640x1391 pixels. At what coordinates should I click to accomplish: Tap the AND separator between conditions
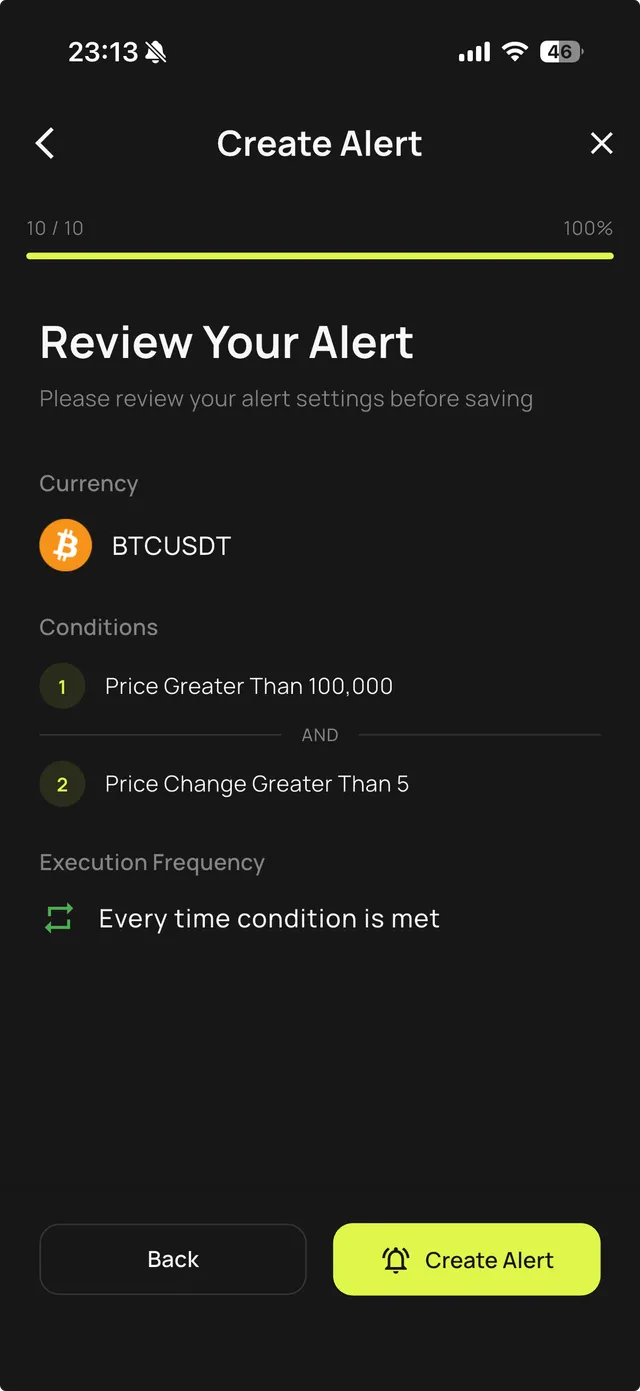(320, 734)
